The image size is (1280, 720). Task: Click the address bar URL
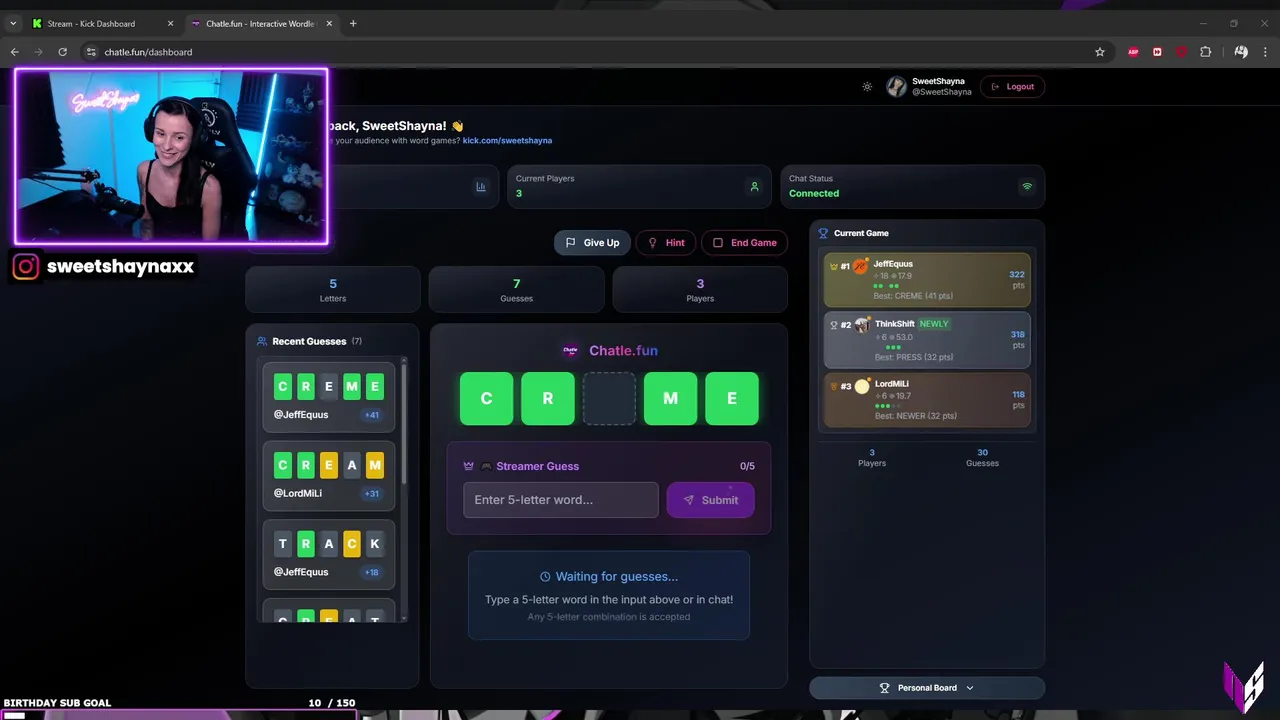coord(148,52)
